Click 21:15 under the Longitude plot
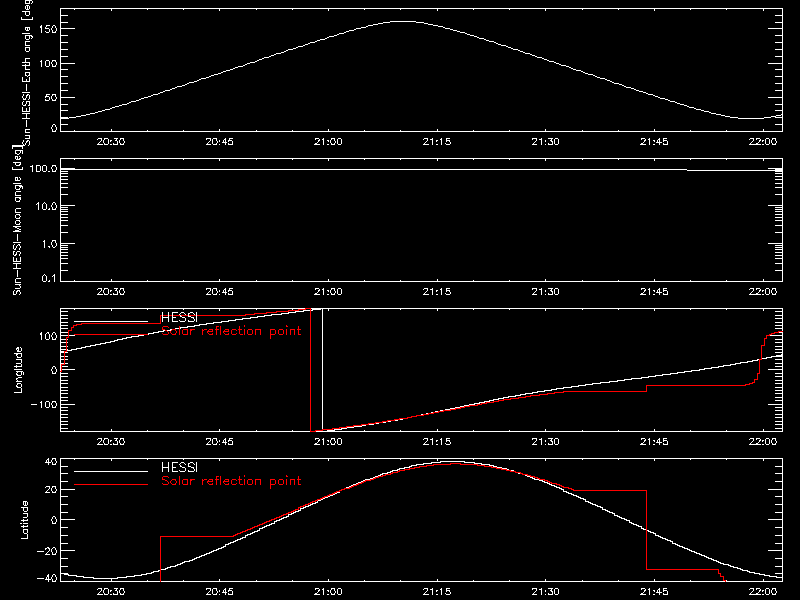 click(x=437, y=441)
